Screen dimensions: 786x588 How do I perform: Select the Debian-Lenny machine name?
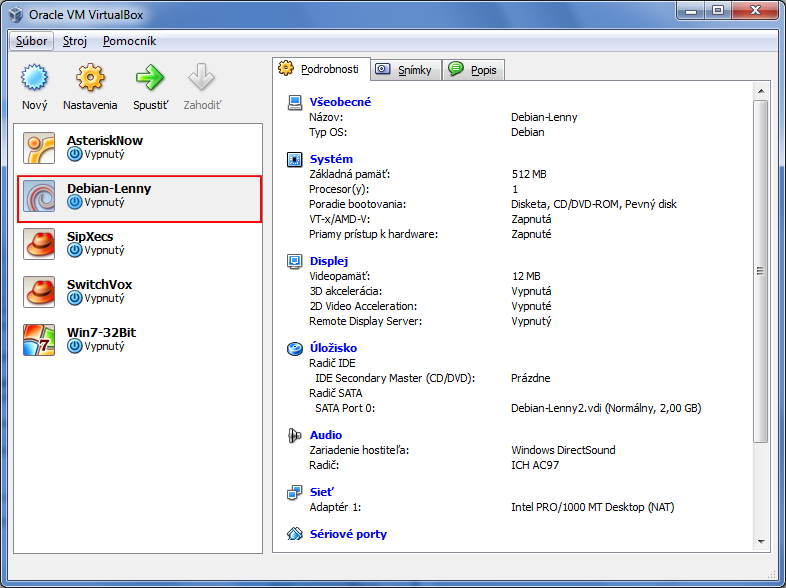click(x=109, y=188)
